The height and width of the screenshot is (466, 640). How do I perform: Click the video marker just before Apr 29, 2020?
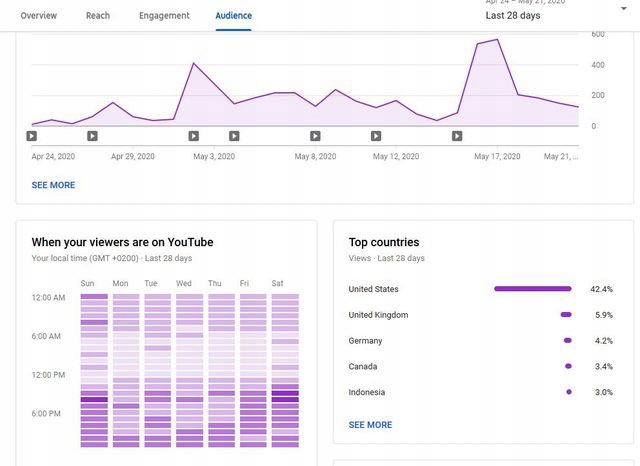coord(93,136)
